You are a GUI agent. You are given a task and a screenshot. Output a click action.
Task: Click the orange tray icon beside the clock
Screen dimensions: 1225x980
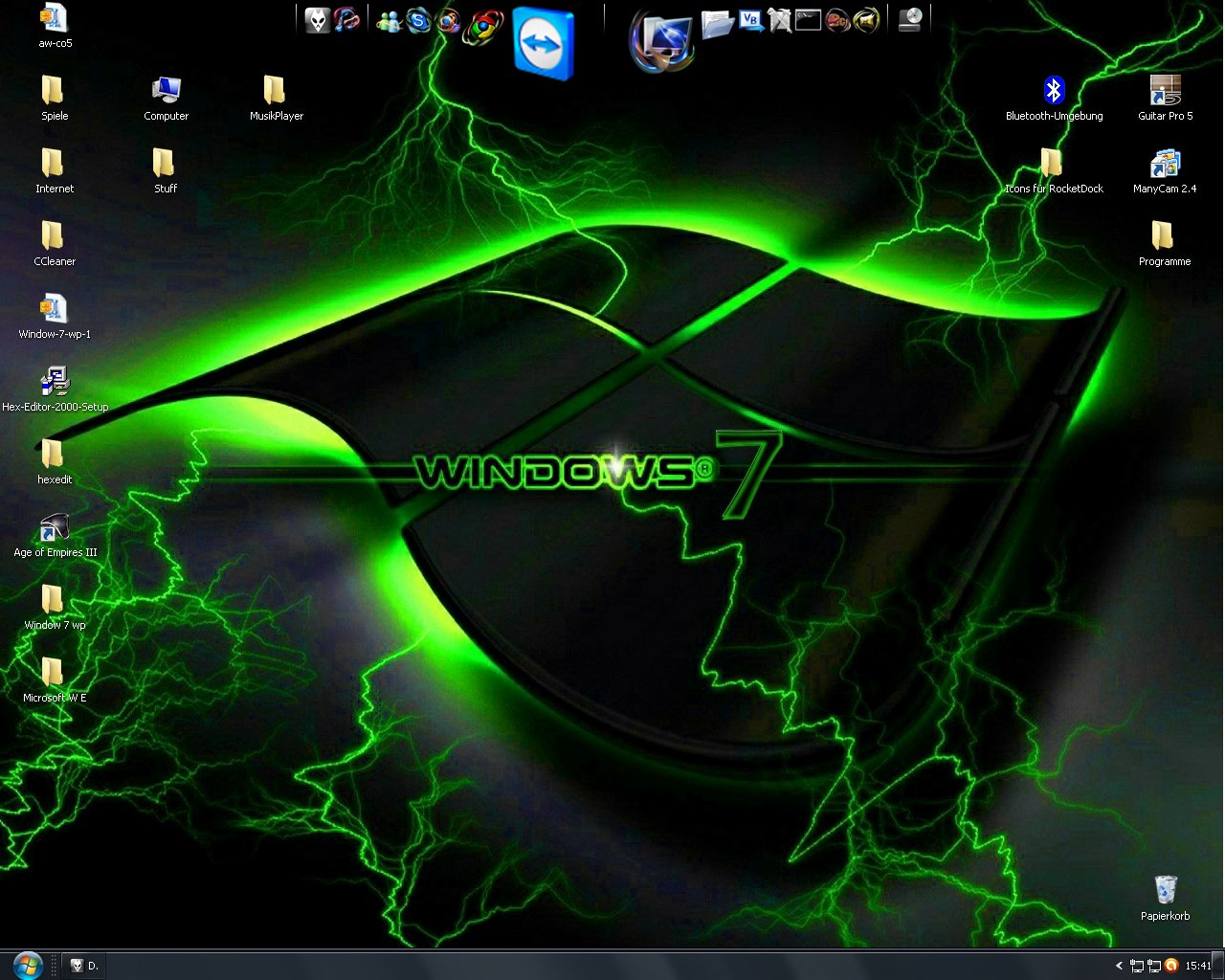1170,966
